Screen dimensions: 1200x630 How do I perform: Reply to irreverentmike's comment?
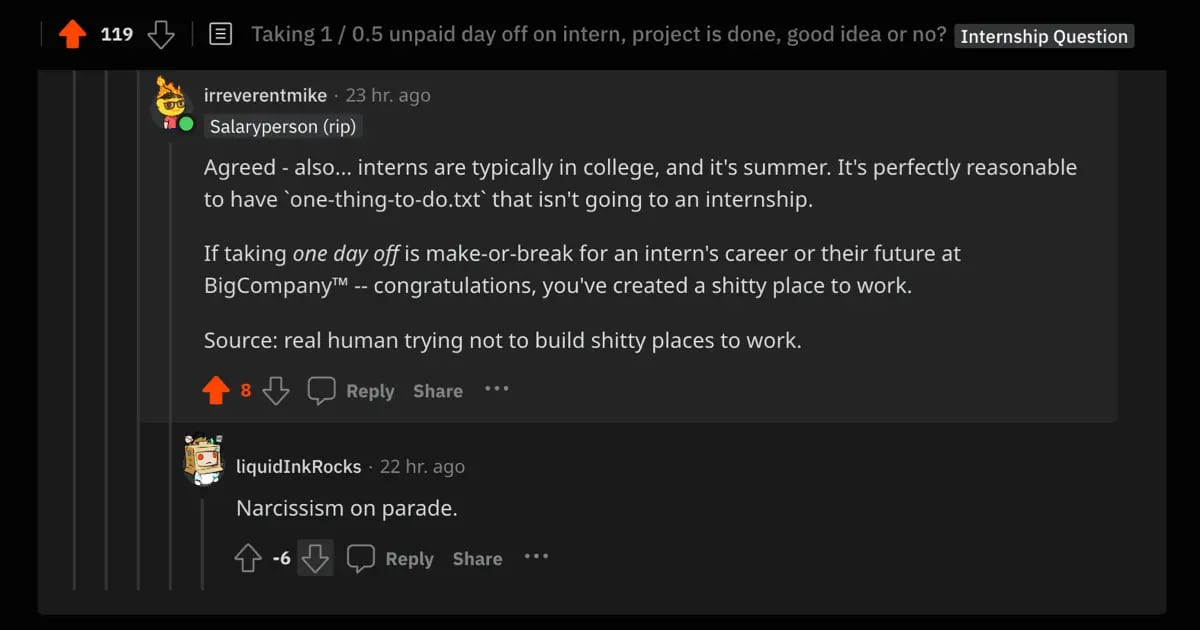[x=351, y=391]
